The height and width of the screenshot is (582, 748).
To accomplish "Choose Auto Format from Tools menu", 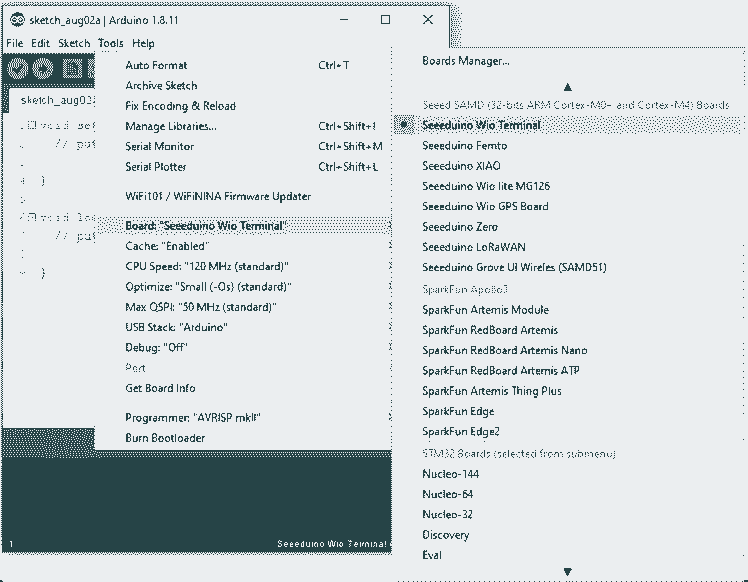I will (243, 65).
